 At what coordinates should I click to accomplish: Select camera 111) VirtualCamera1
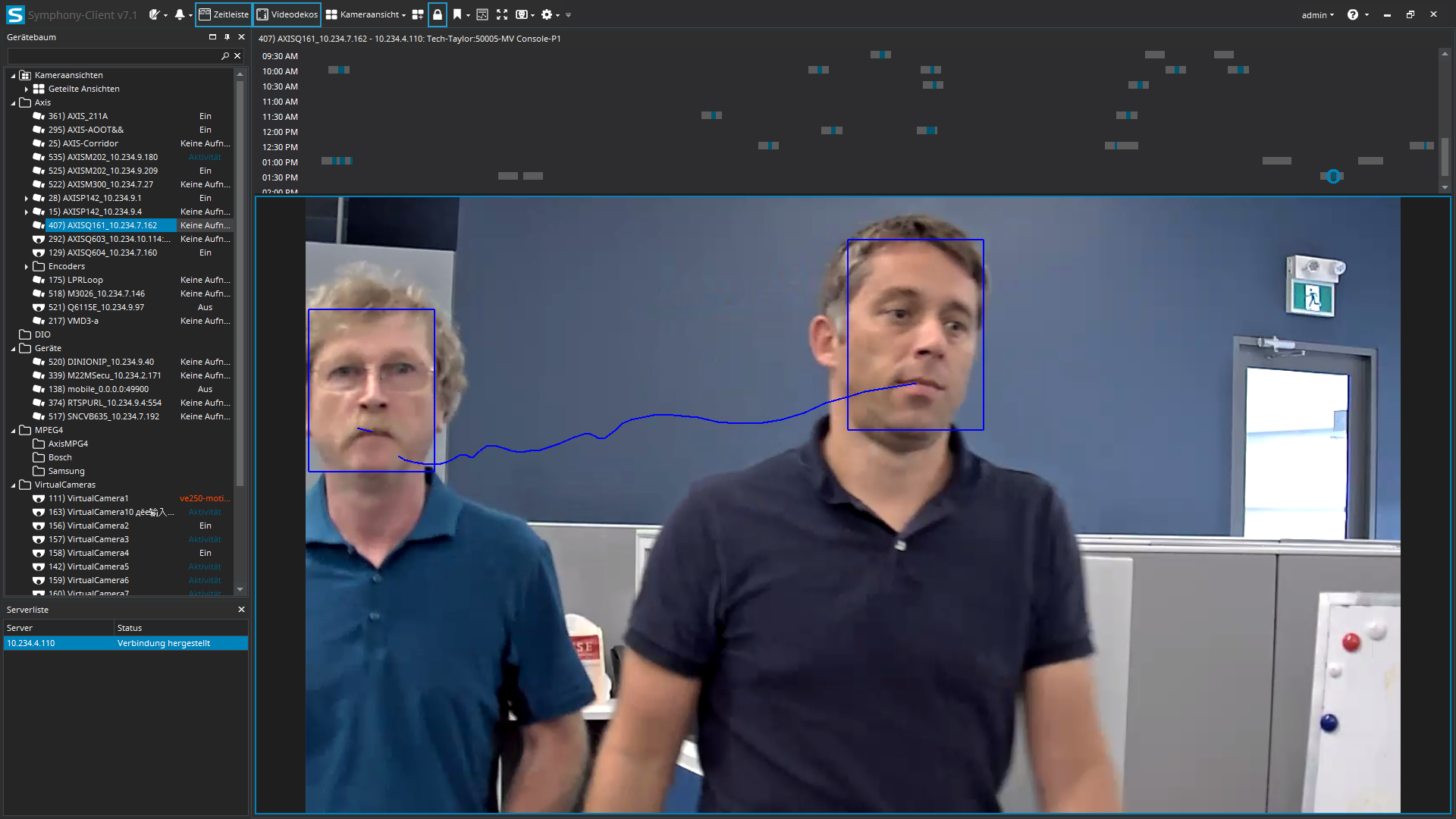[x=88, y=498]
